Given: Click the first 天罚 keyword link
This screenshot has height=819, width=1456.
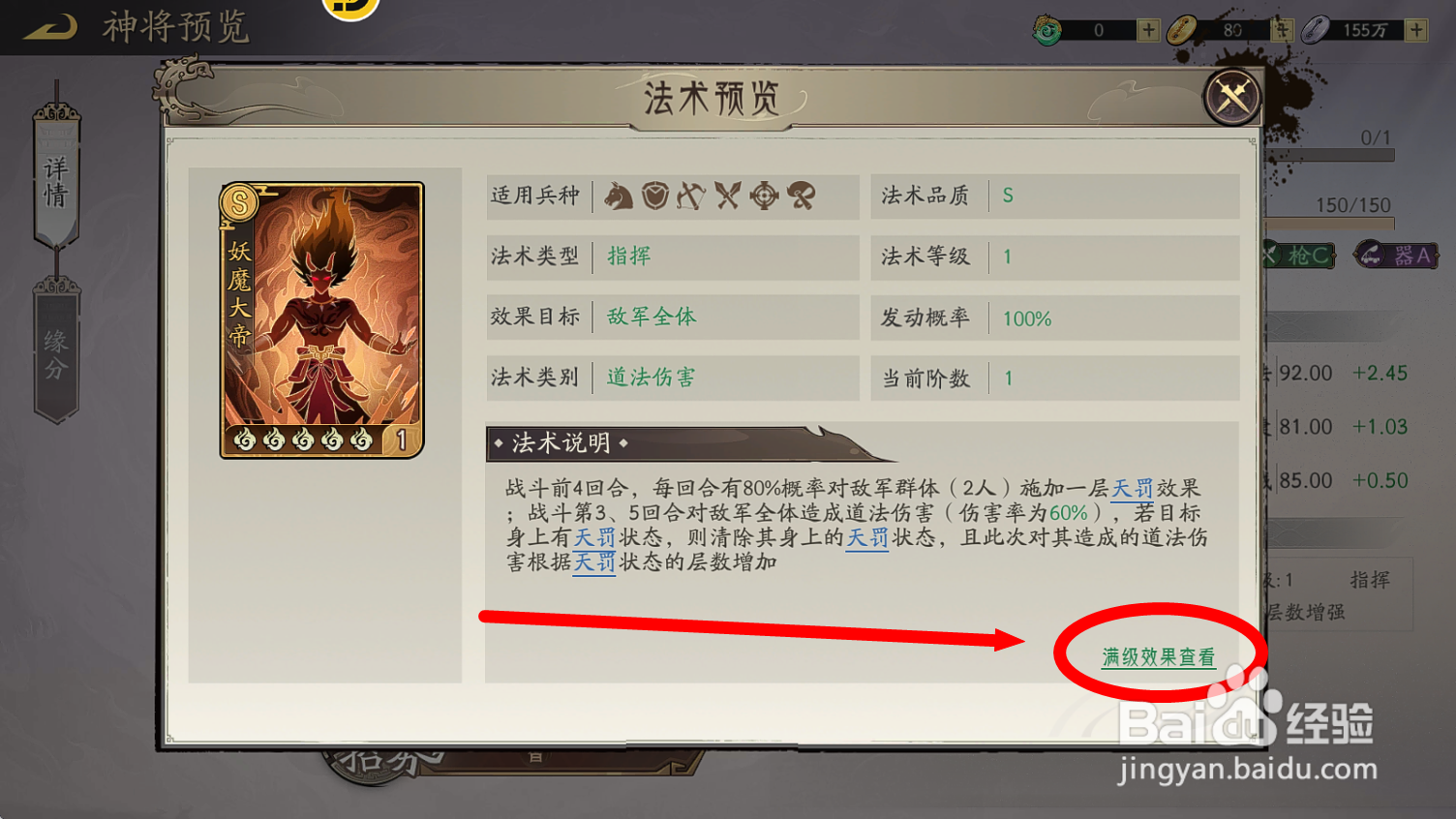Looking at the screenshot, I should coord(1133,488).
